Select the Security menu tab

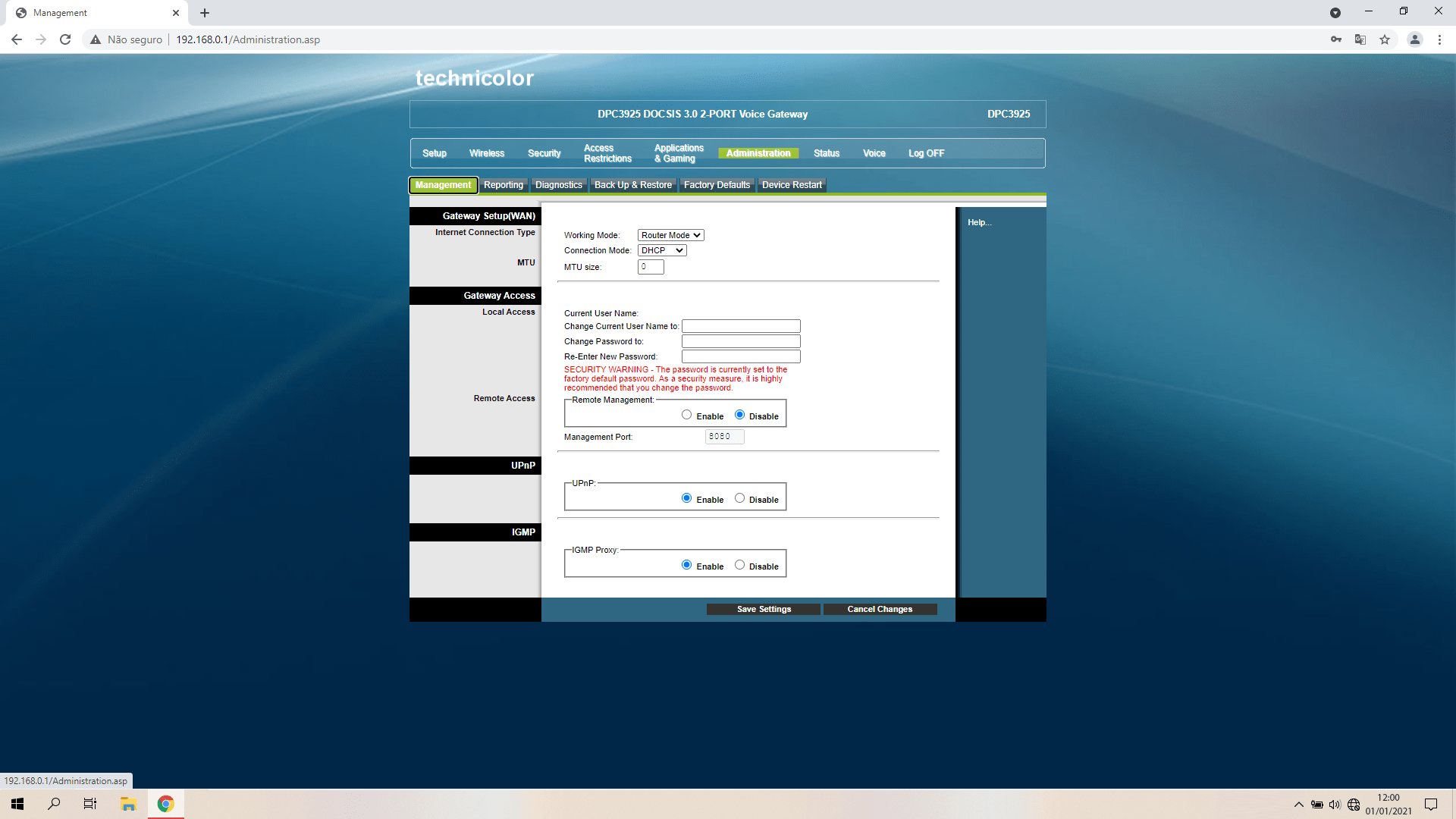543,153
